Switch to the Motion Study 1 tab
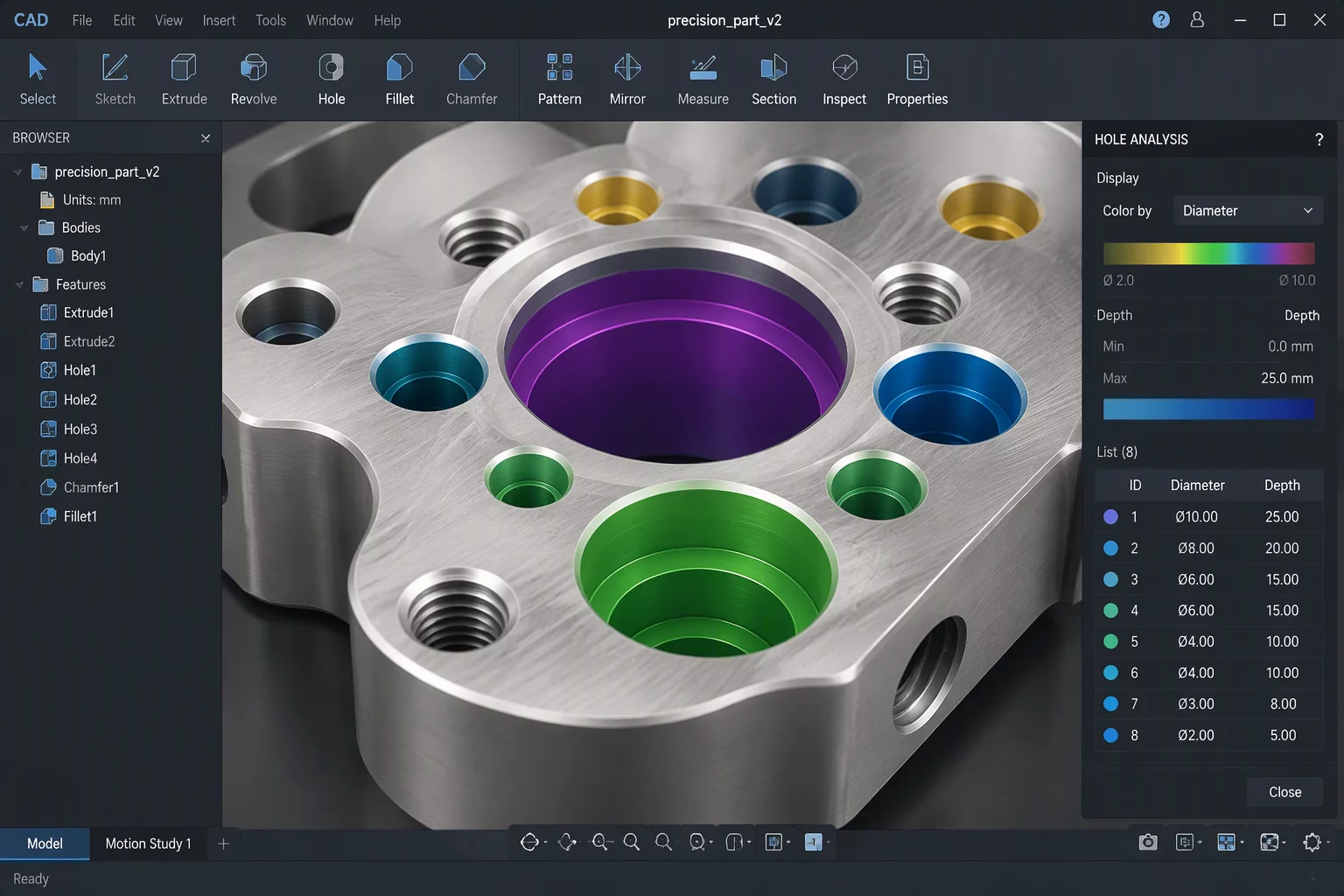The width and height of the screenshot is (1344, 896). (148, 843)
